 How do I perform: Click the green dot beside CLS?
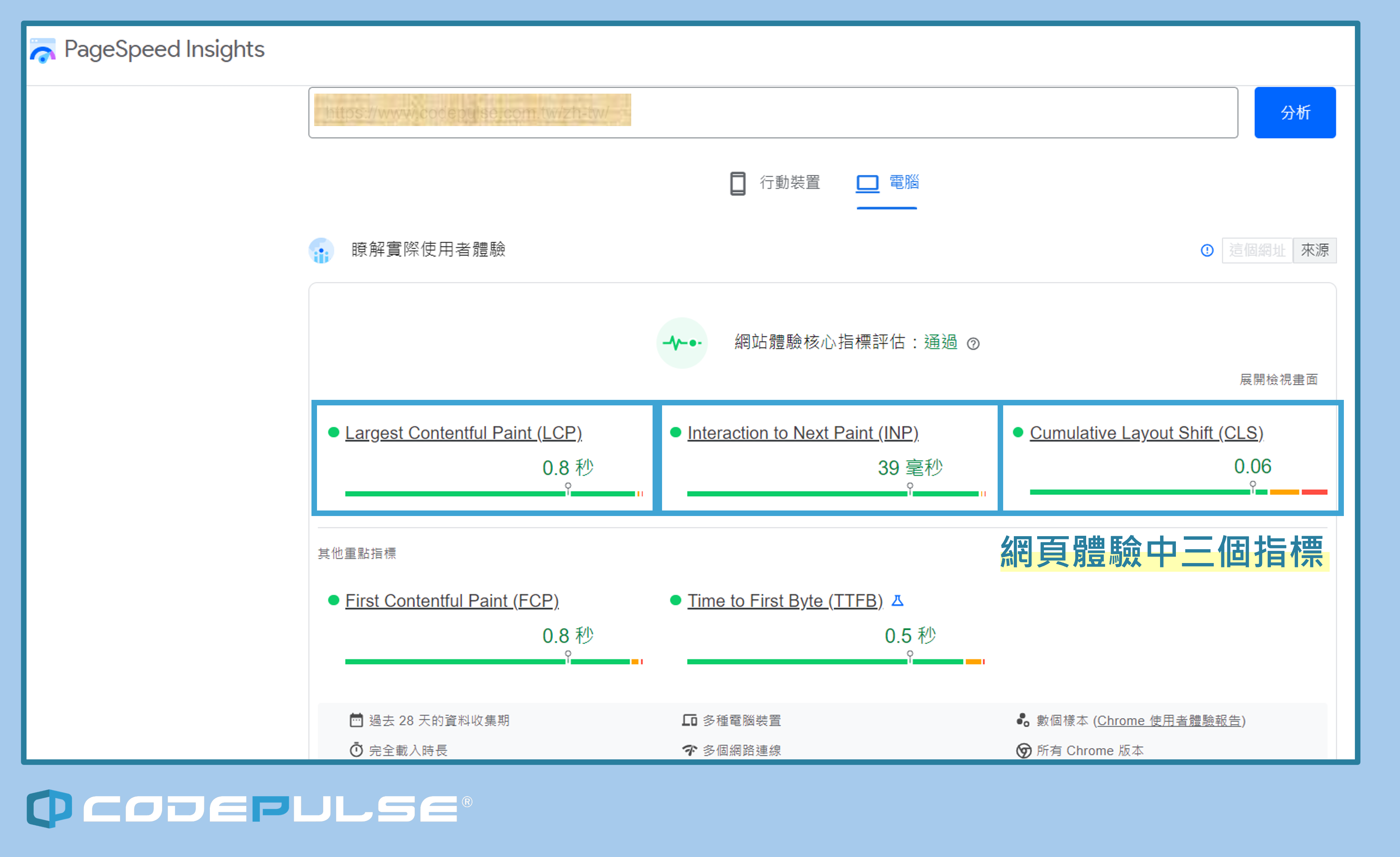pos(1018,433)
